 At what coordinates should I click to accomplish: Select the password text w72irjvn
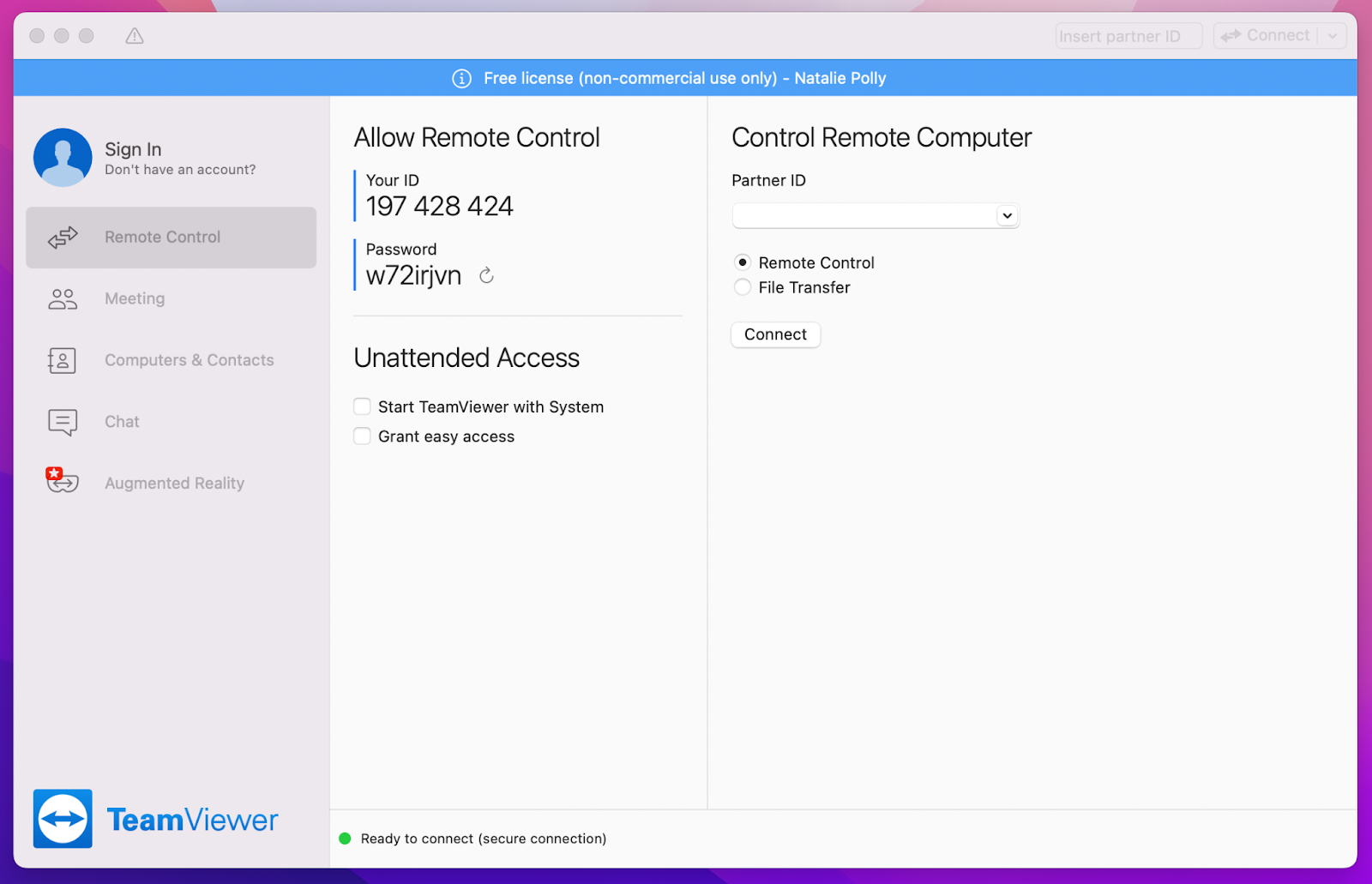click(x=414, y=275)
